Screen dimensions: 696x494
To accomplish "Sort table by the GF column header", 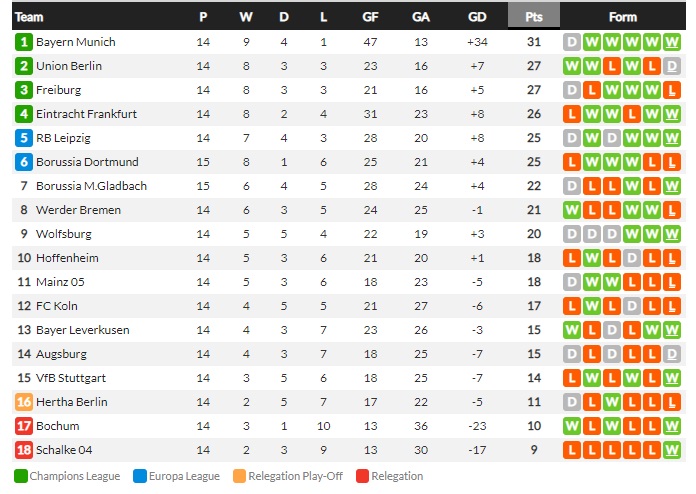I will (370, 17).
